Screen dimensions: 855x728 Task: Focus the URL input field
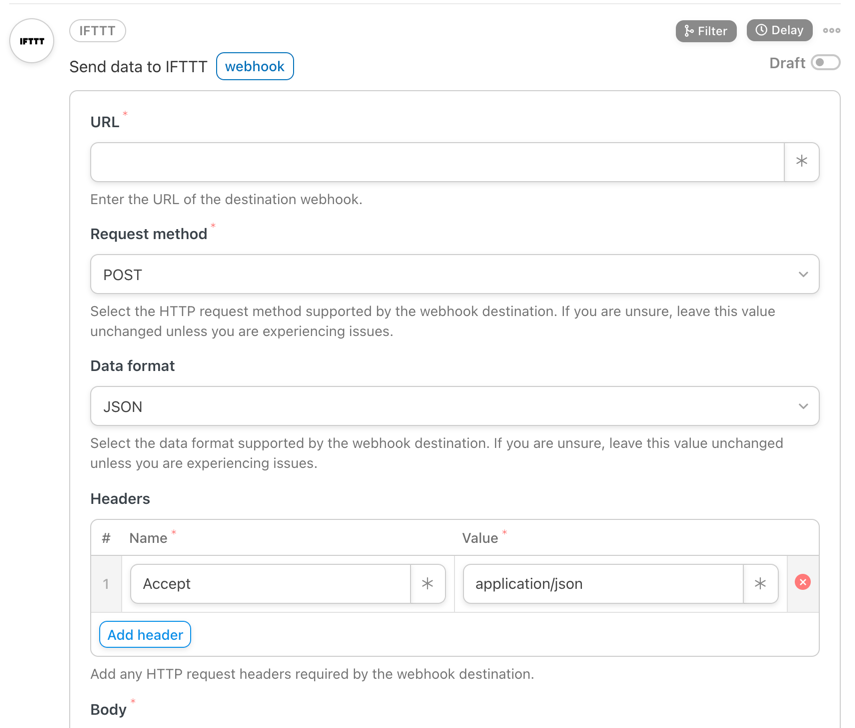coord(437,162)
